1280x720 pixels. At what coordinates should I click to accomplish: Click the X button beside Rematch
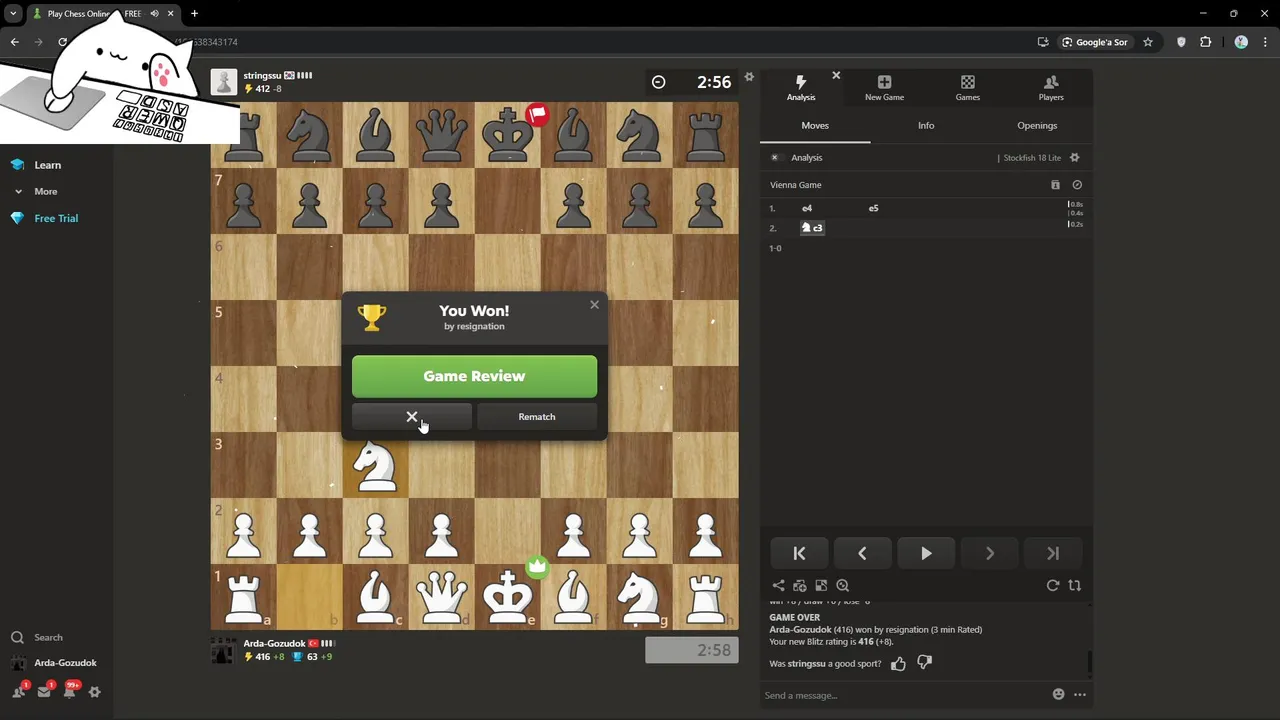coord(412,417)
